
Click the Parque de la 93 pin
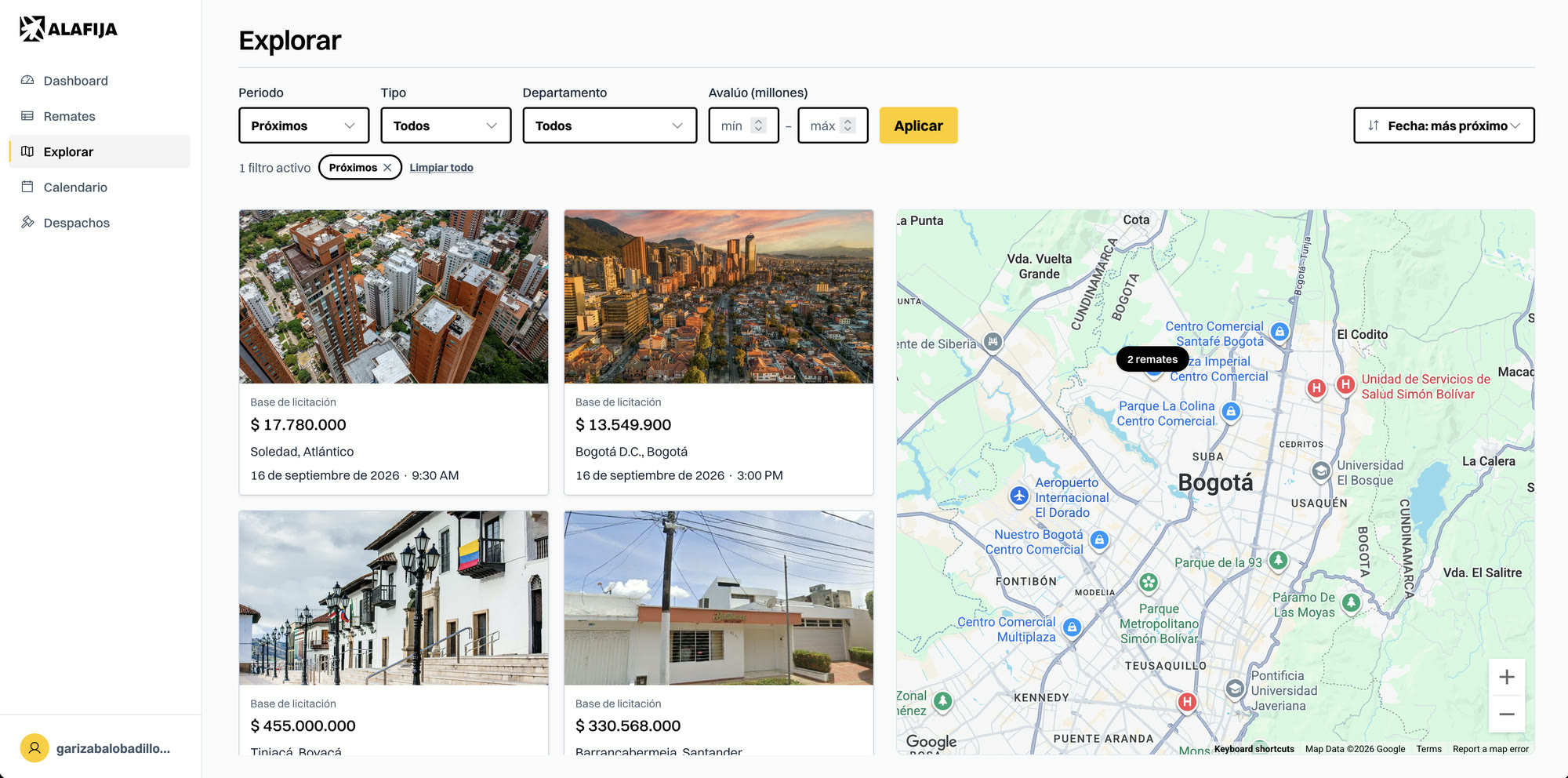pyautogui.click(x=1279, y=560)
